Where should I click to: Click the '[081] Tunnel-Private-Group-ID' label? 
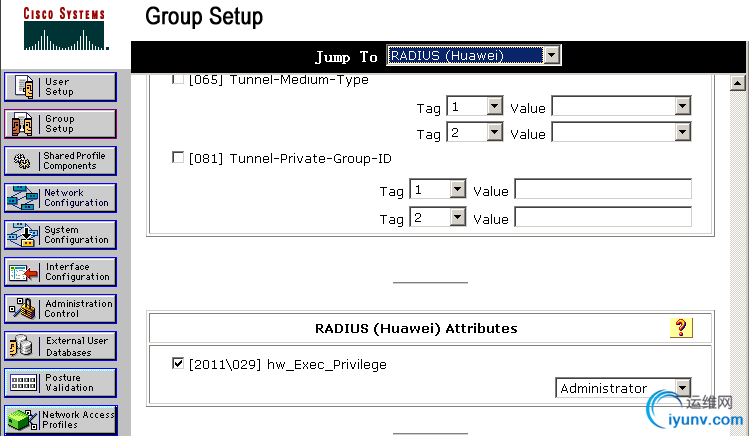pos(290,159)
